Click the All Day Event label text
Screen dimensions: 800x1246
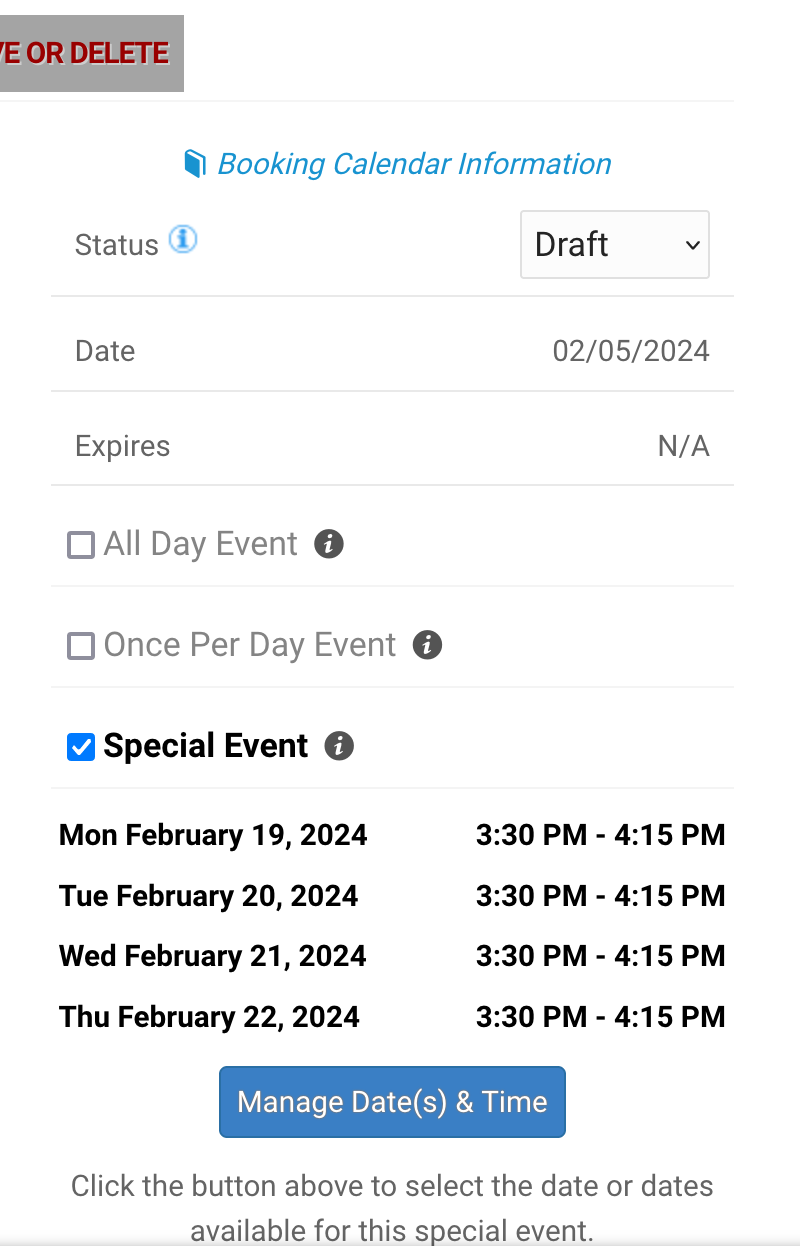pyautogui.click(x=201, y=544)
